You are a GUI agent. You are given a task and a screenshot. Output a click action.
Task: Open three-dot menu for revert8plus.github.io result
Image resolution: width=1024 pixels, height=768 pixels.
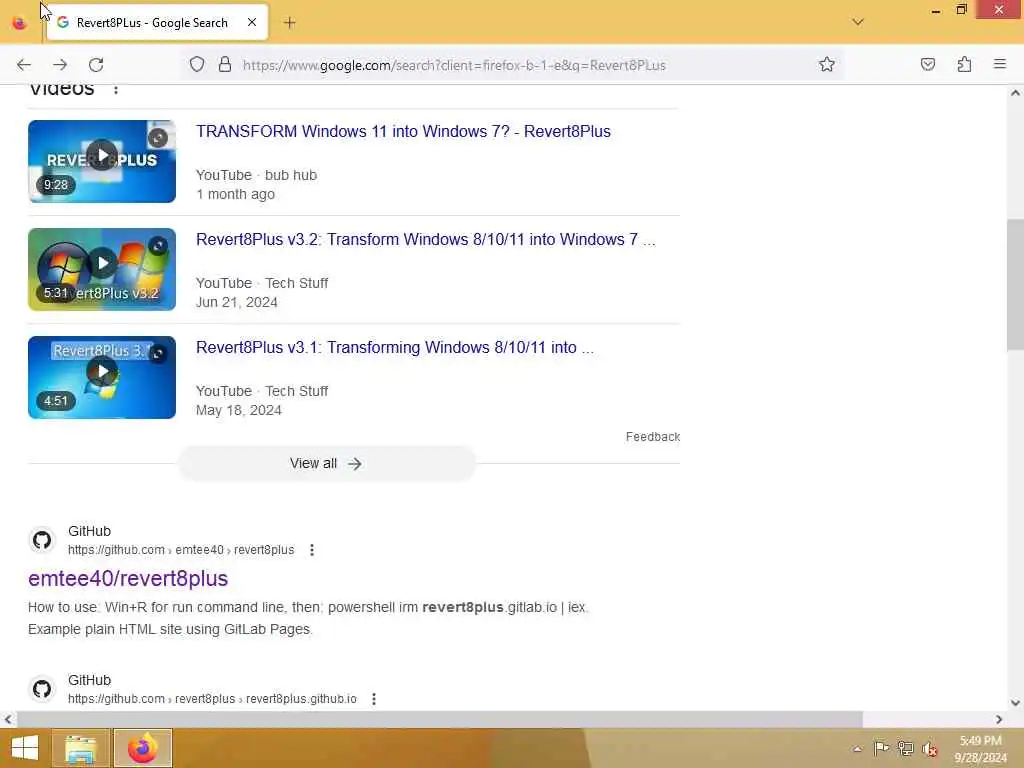374,699
